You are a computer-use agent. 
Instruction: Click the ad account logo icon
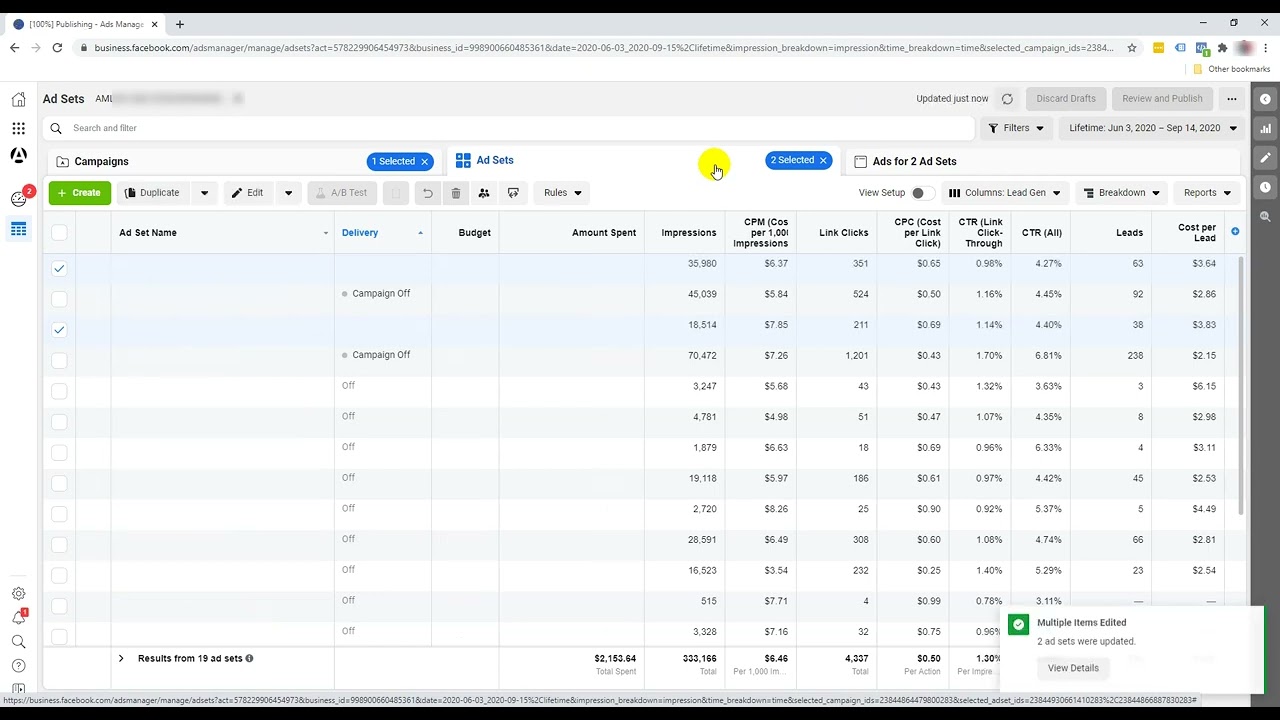[18, 156]
